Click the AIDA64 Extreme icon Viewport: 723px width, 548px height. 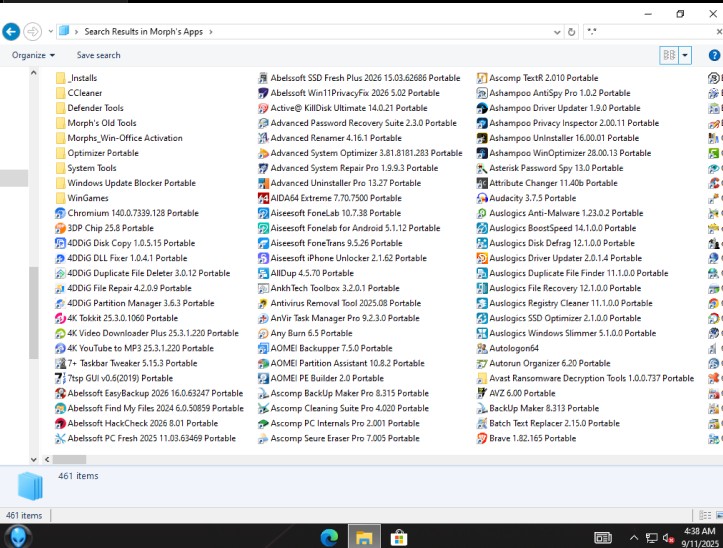263,198
